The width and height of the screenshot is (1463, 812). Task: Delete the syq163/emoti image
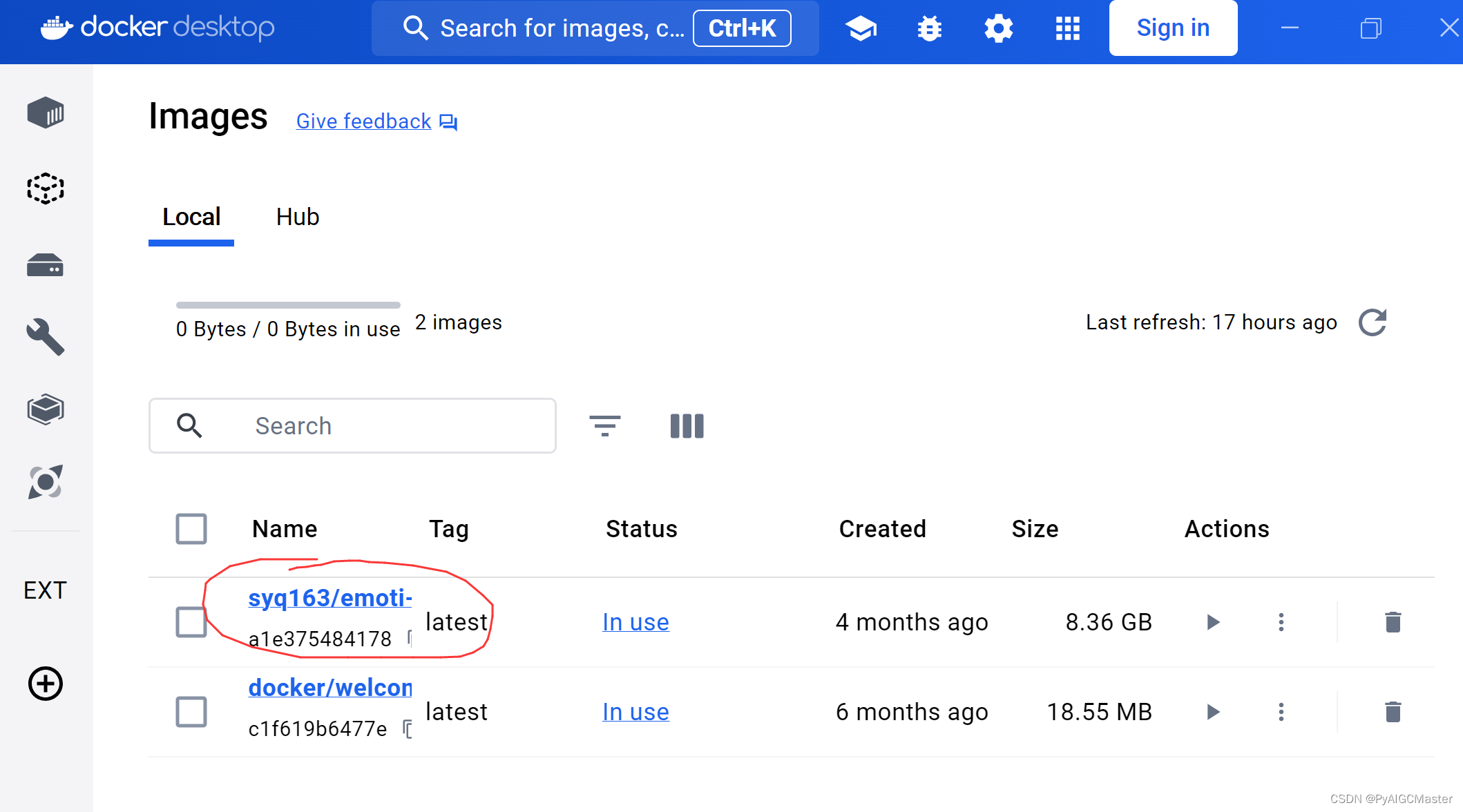[1393, 622]
